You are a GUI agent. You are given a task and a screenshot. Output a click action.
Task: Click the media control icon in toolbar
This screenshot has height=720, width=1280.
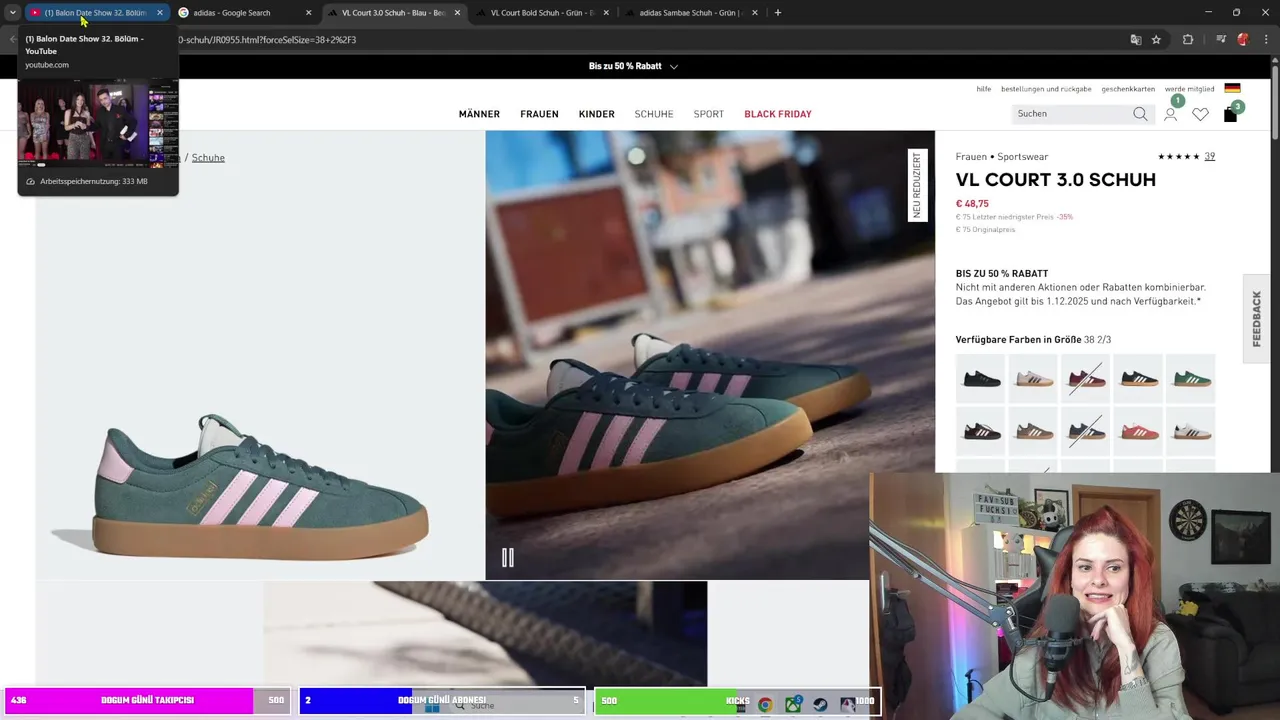(x=1221, y=40)
